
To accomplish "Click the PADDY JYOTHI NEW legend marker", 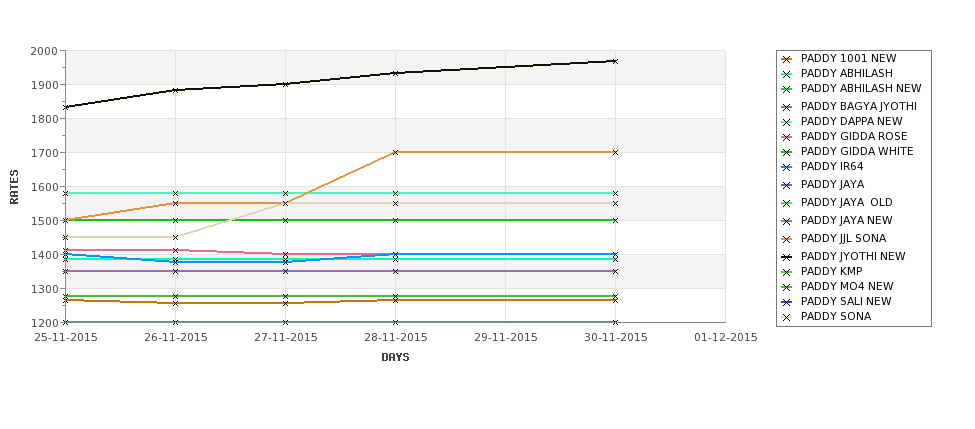I will (787, 257).
